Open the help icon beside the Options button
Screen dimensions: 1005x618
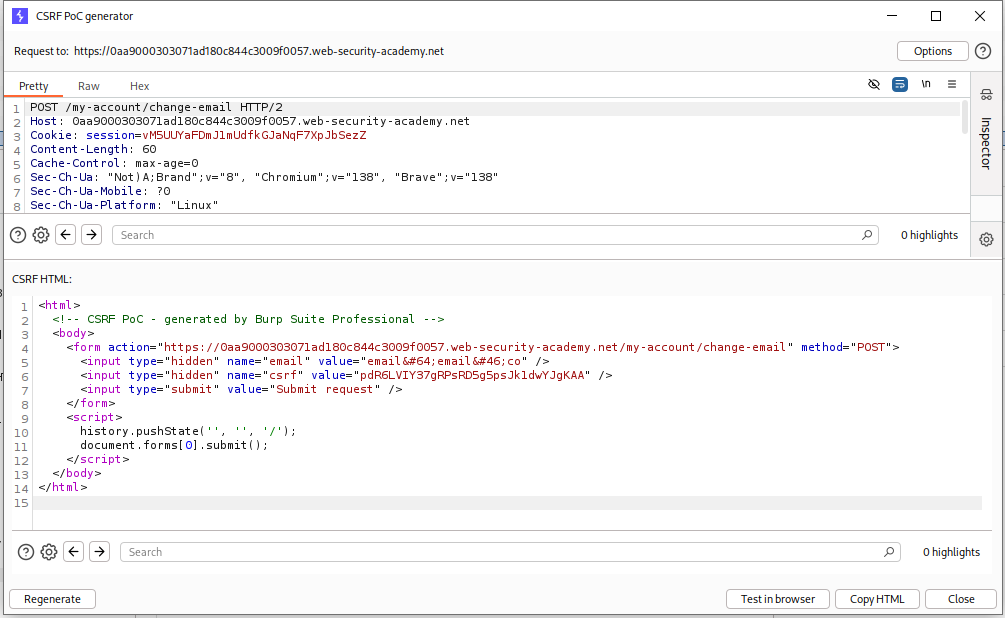983,51
